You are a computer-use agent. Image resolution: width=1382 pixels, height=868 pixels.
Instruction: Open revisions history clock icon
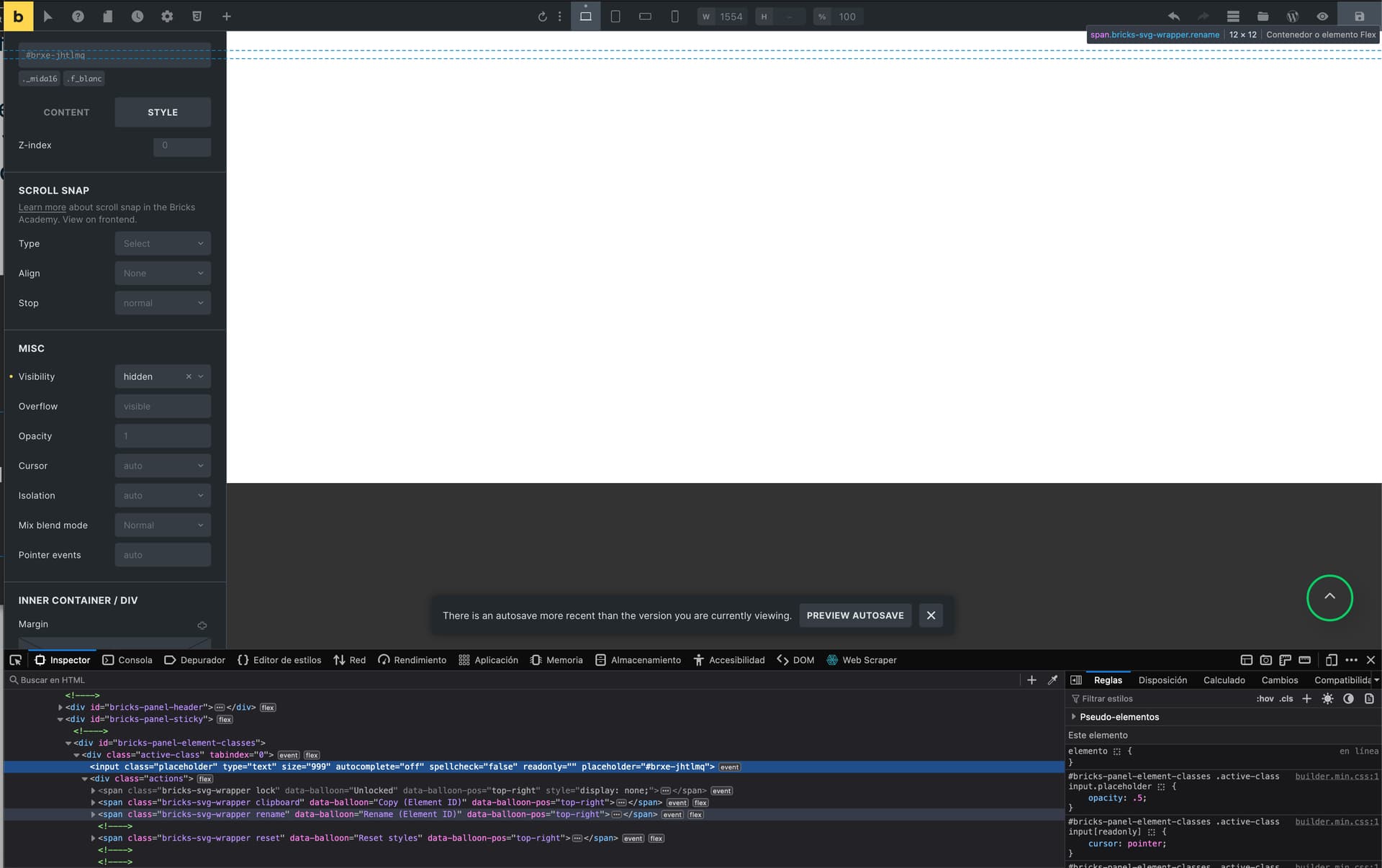tap(137, 17)
